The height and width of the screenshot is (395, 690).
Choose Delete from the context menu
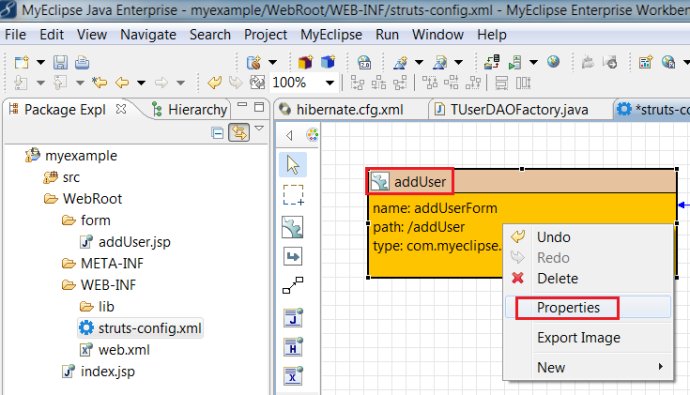[558, 278]
